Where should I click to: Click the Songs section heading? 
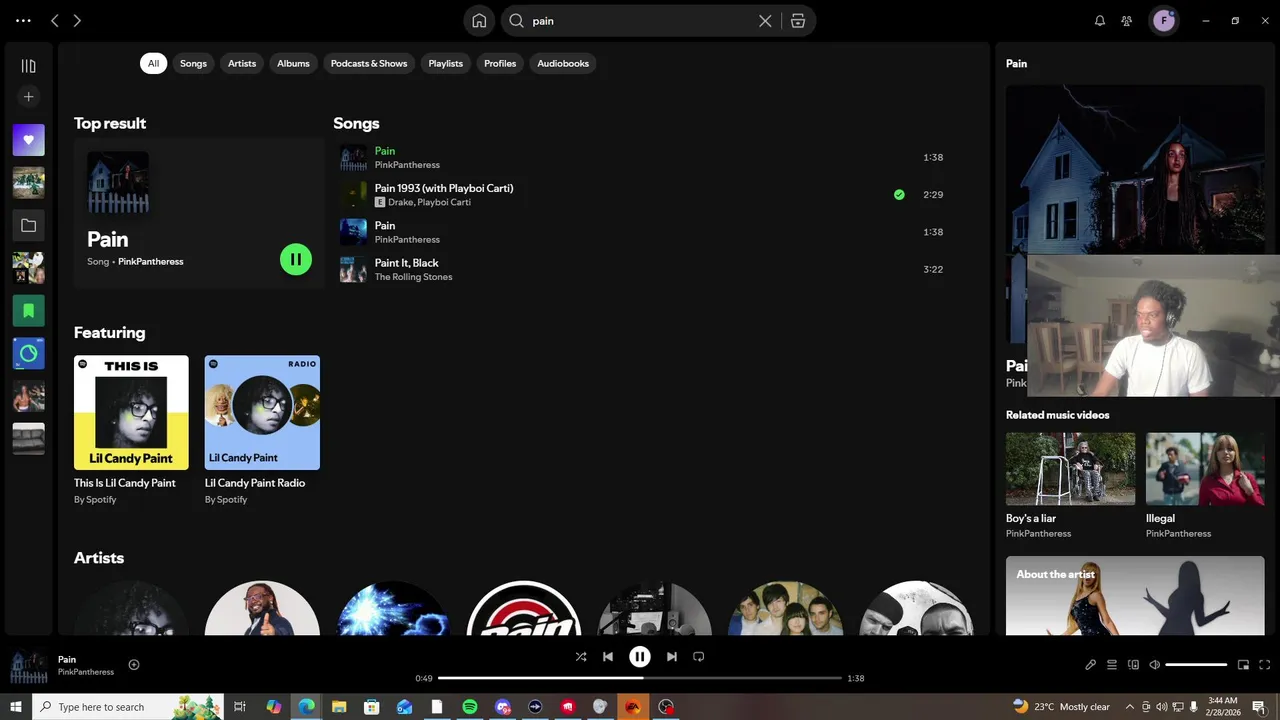coord(356,123)
